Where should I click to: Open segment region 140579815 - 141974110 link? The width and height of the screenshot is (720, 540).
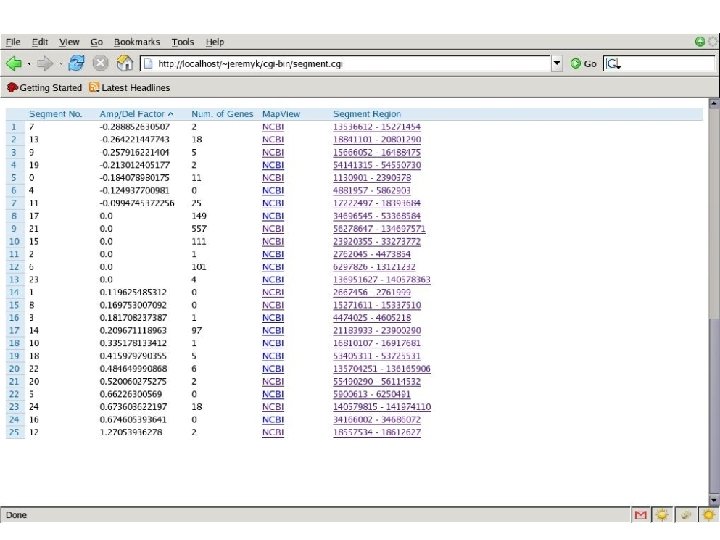382,407
